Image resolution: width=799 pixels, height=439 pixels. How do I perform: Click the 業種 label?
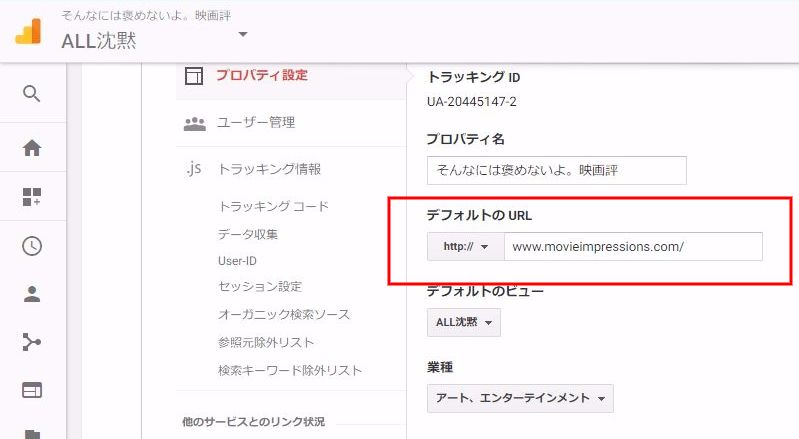[440, 367]
